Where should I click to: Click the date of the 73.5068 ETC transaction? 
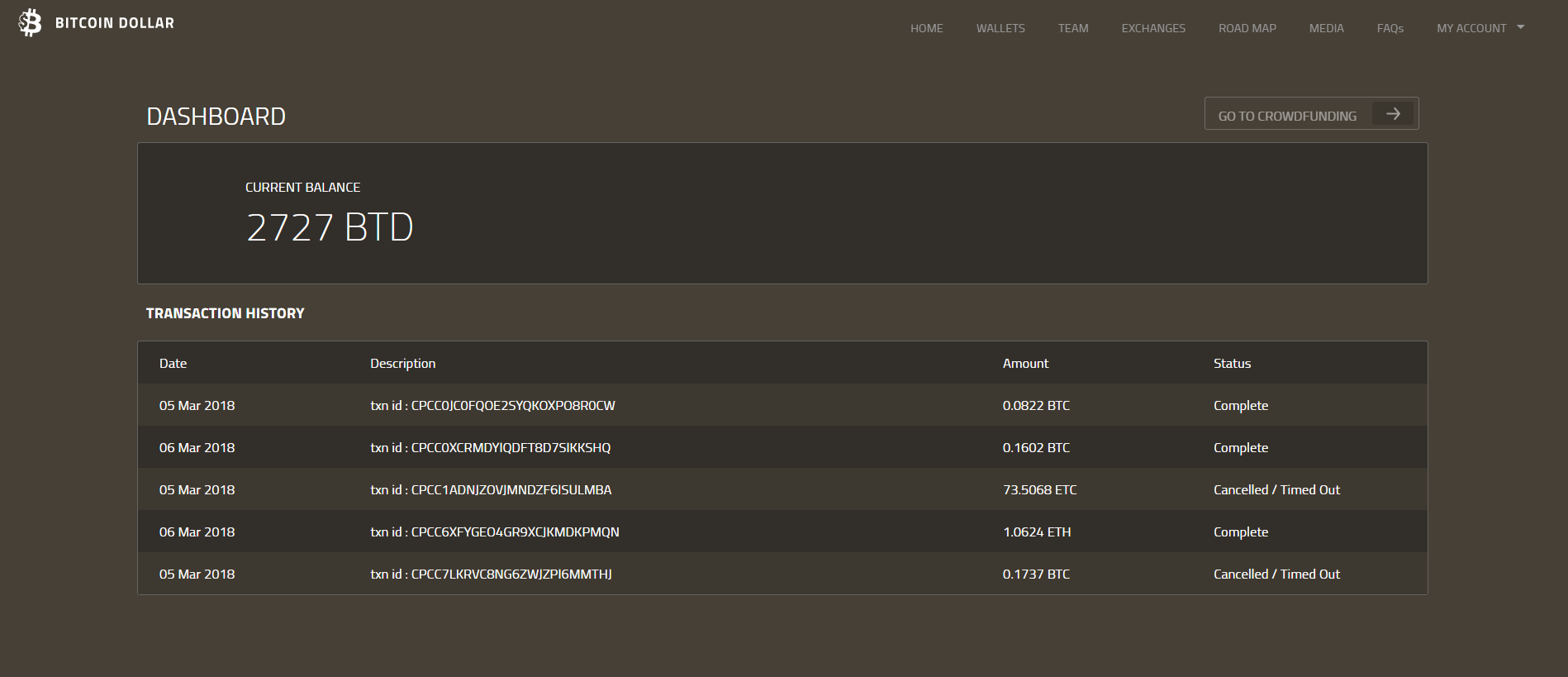(x=197, y=490)
